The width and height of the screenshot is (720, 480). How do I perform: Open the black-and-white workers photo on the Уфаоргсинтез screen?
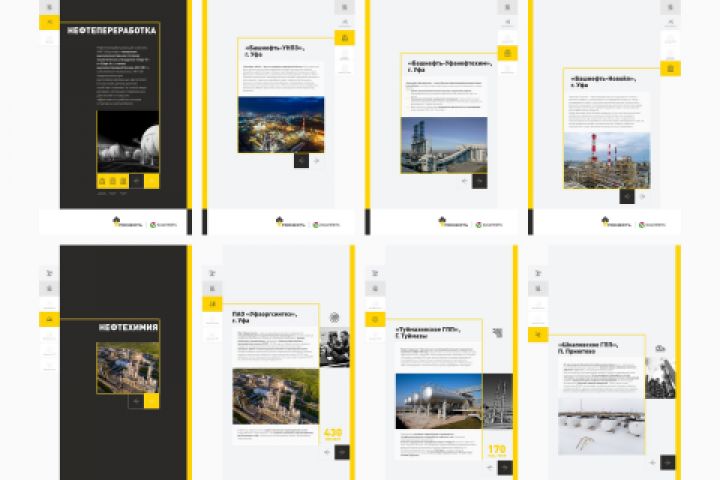(x=335, y=347)
